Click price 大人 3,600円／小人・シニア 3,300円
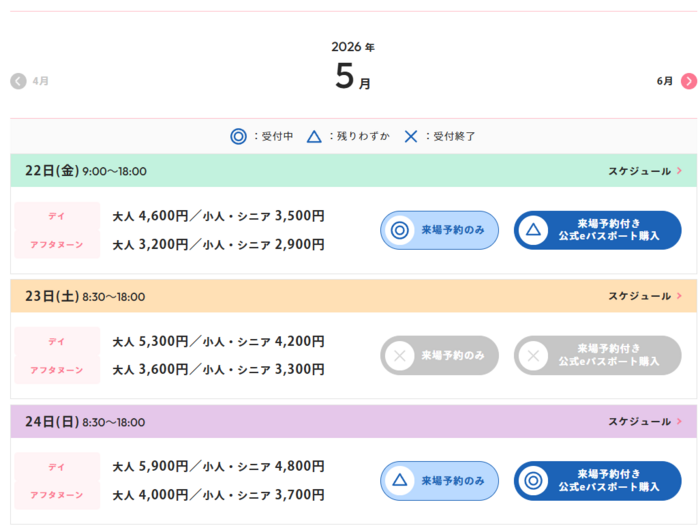 pyautogui.click(x=218, y=370)
